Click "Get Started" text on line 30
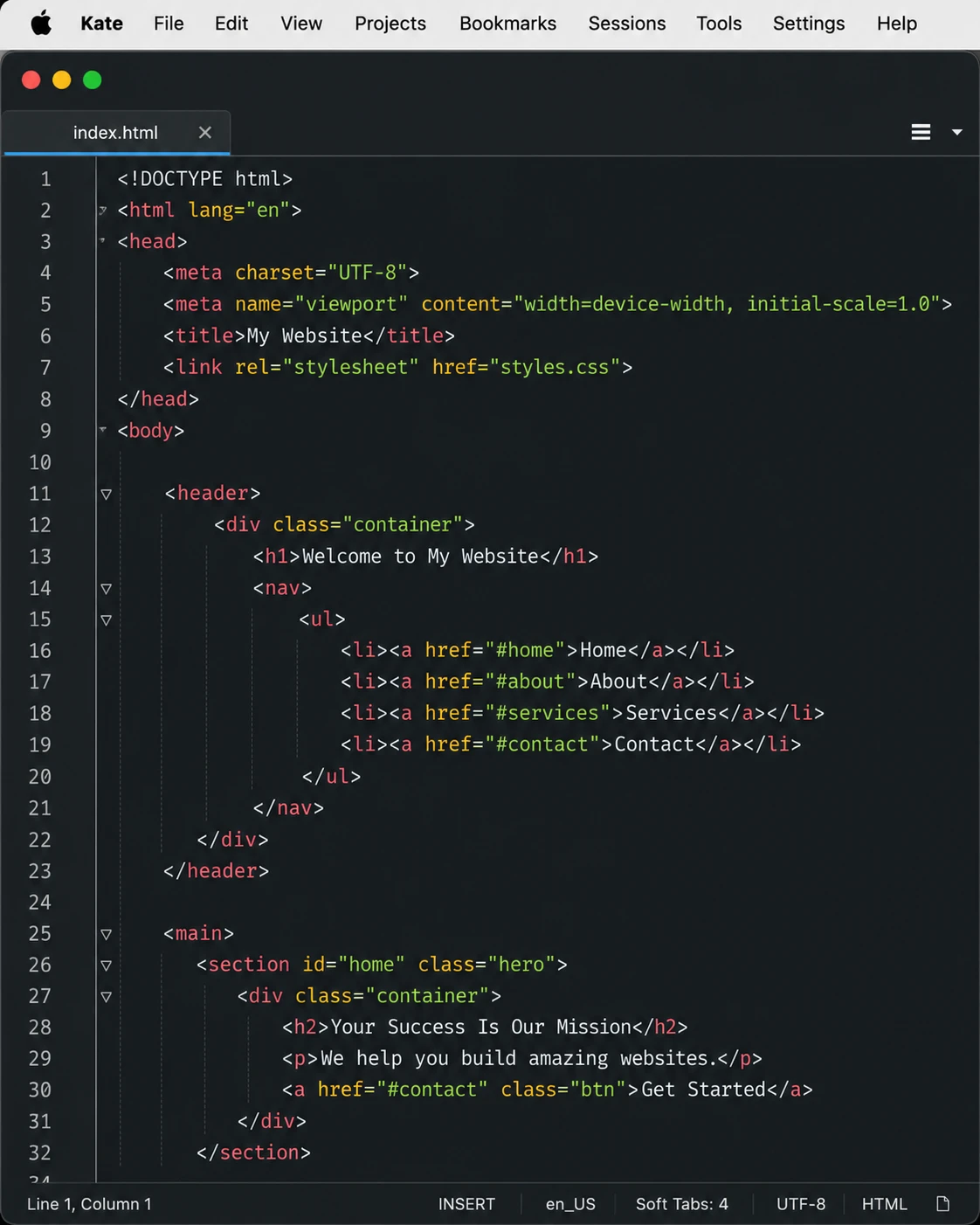 click(703, 1090)
